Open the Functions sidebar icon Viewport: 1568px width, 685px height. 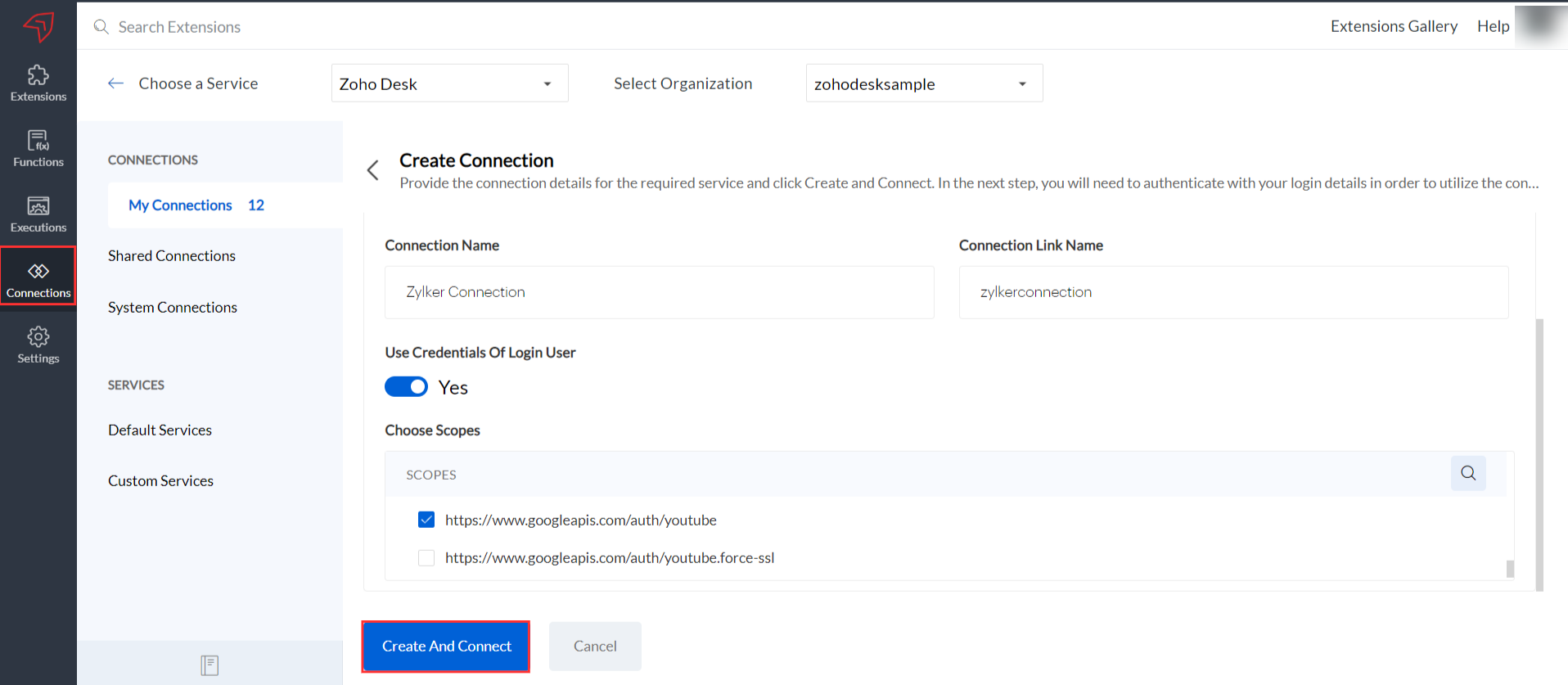[38, 149]
